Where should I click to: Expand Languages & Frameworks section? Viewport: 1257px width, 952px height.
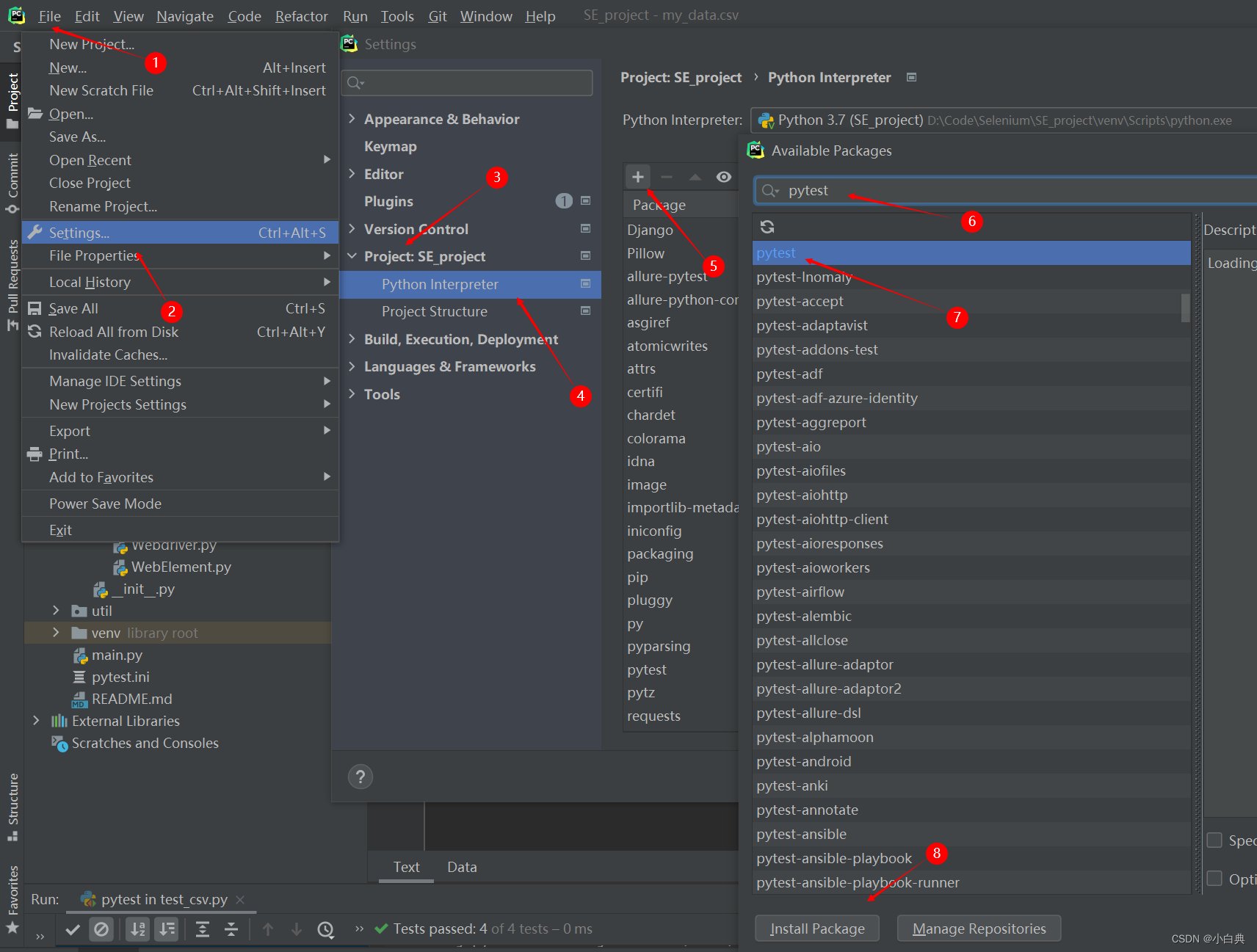[x=352, y=366]
